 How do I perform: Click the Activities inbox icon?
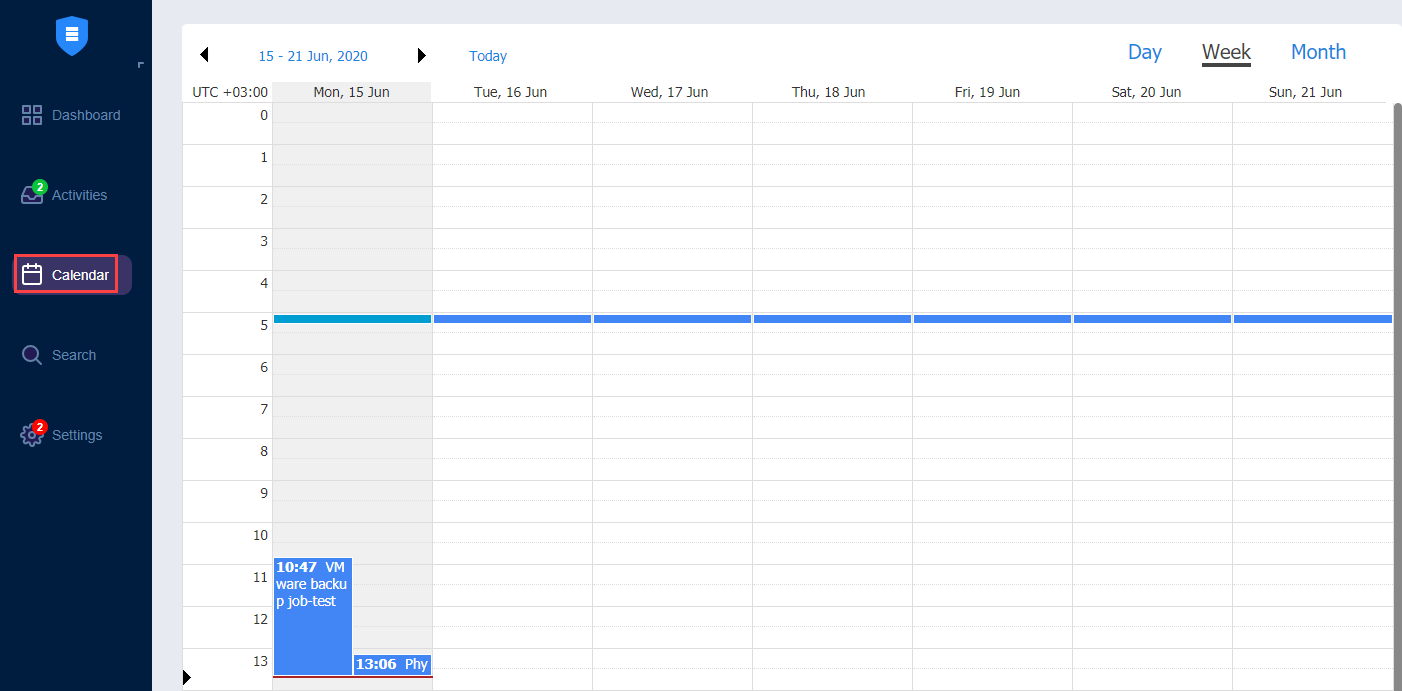click(x=32, y=195)
